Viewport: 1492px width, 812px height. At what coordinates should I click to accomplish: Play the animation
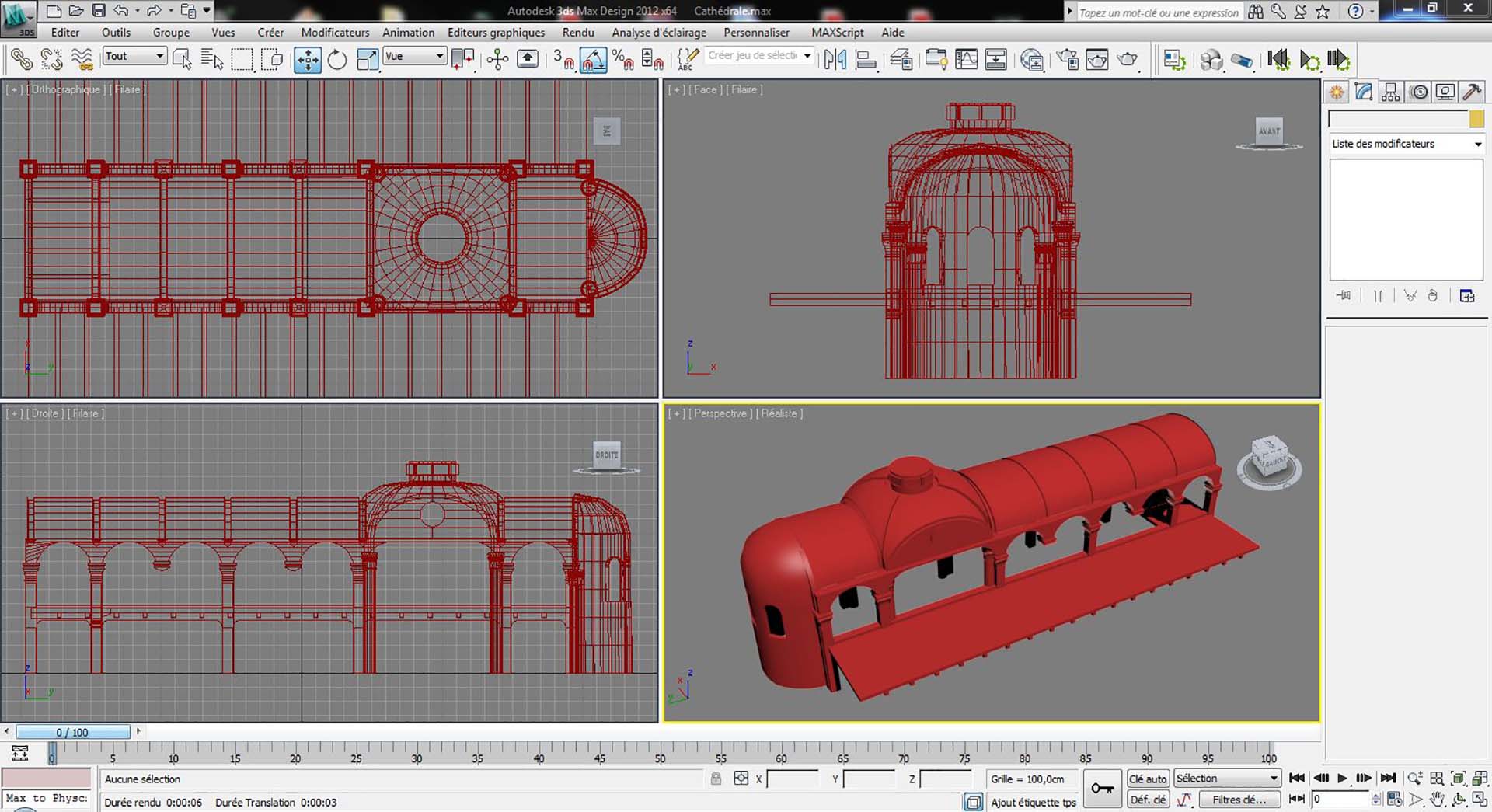(1342, 779)
